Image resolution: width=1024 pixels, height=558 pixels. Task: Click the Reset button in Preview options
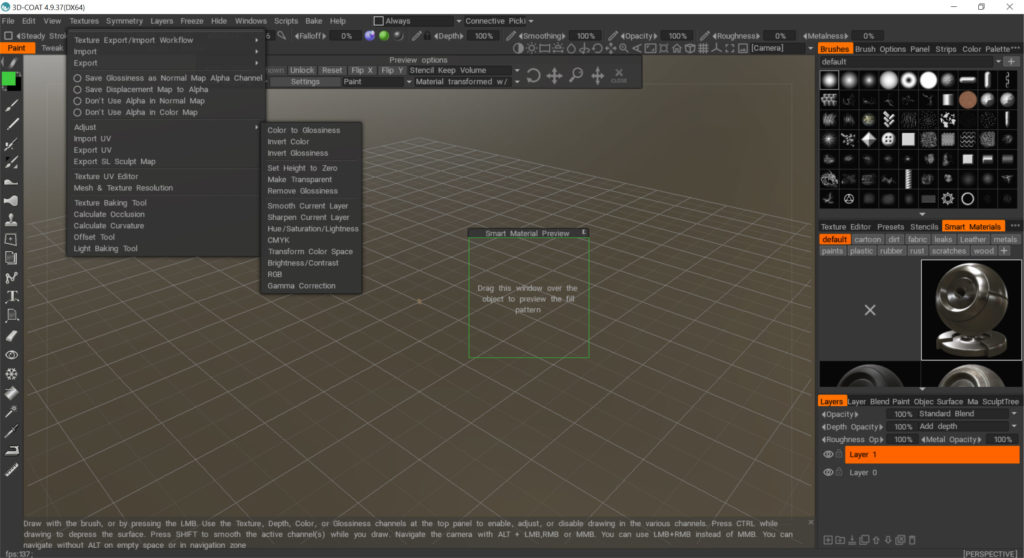coord(332,71)
